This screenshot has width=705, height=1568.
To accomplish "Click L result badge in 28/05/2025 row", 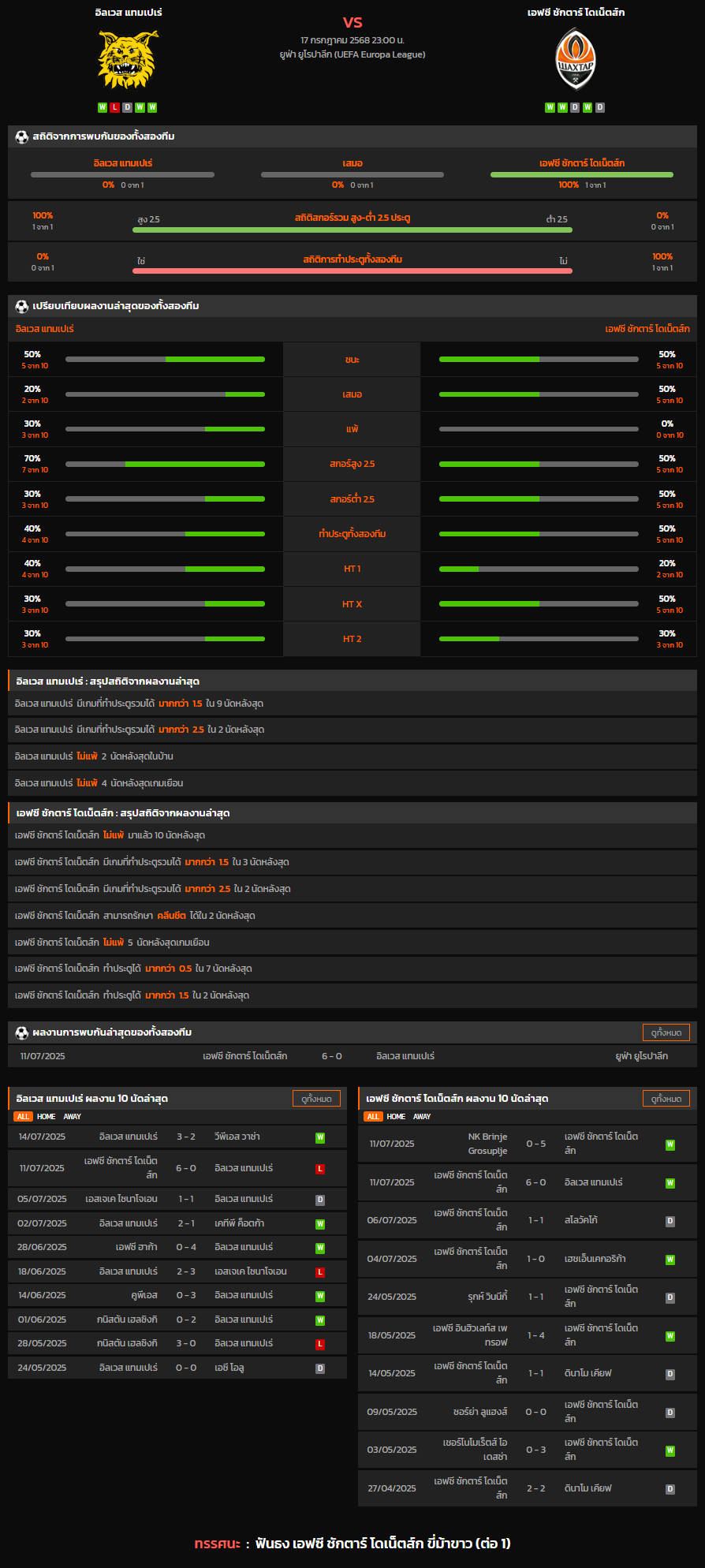I will click(x=320, y=1344).
